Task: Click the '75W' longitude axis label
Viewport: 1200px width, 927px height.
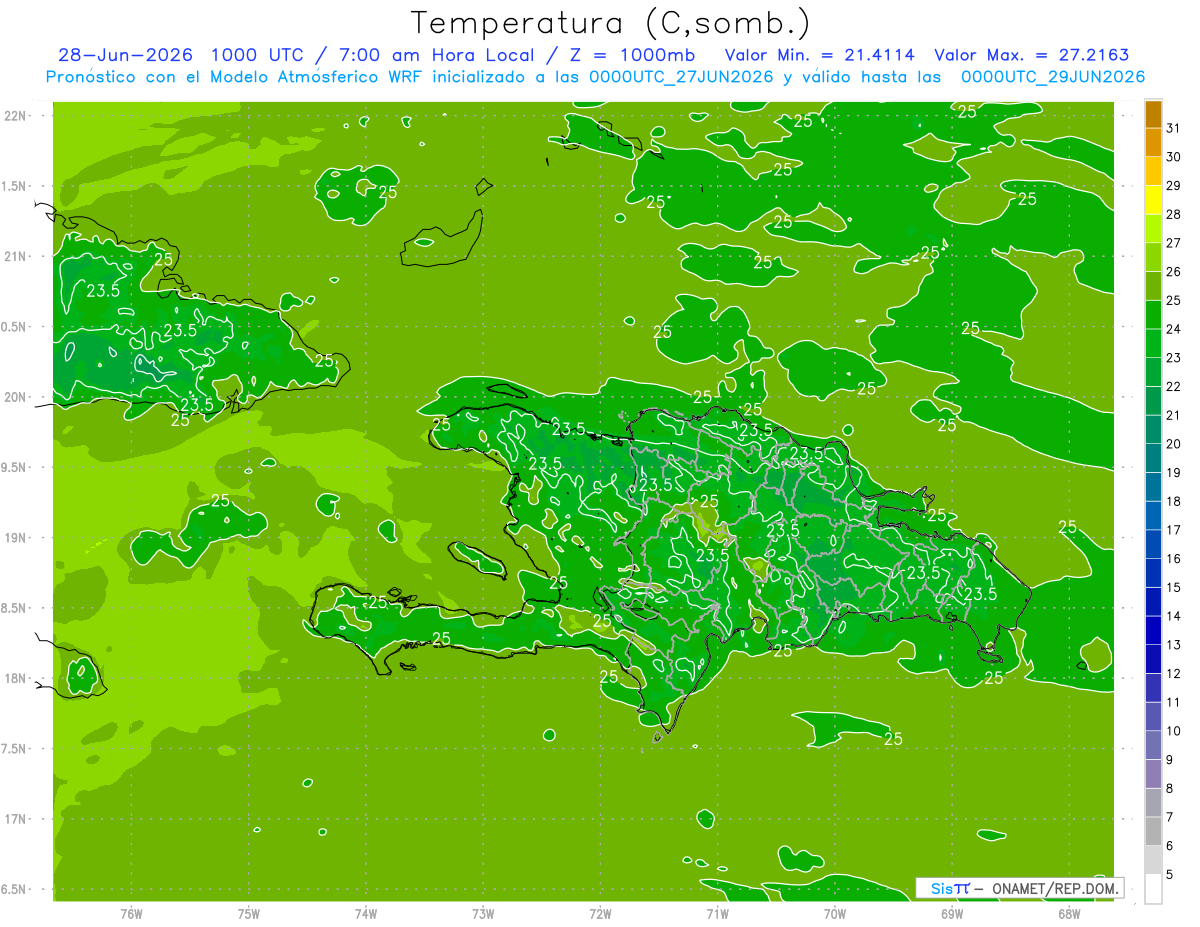Action: click(249, 915)
